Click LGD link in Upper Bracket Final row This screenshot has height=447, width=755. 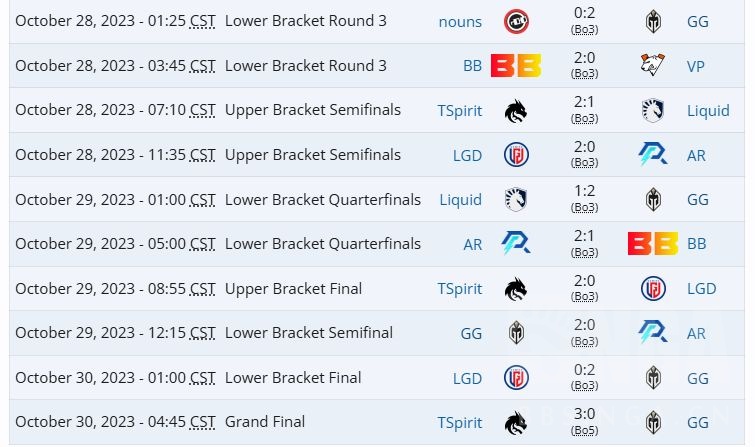pos(701,288)
